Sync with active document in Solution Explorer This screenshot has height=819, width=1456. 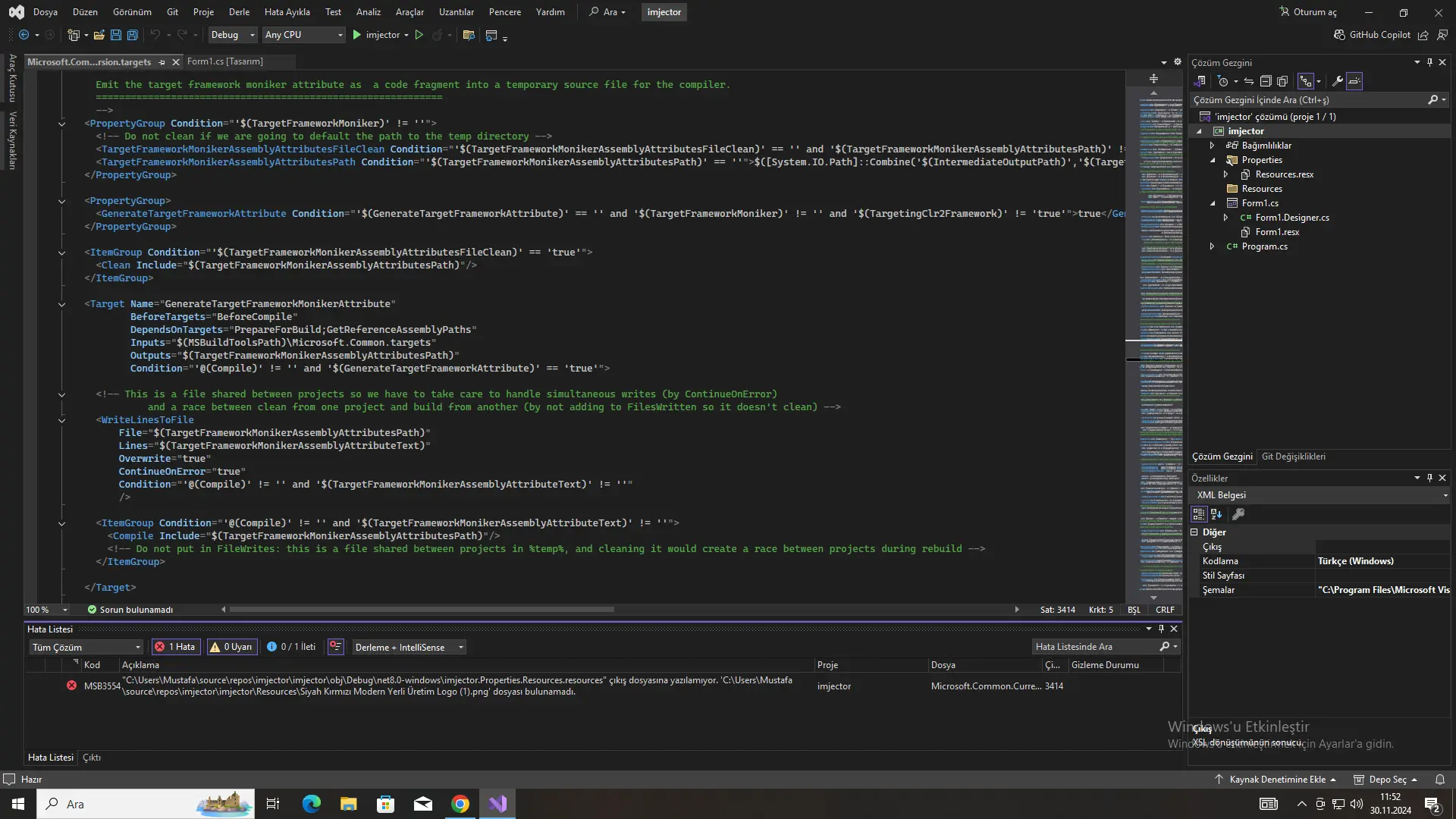click(x=1249, y=81)
